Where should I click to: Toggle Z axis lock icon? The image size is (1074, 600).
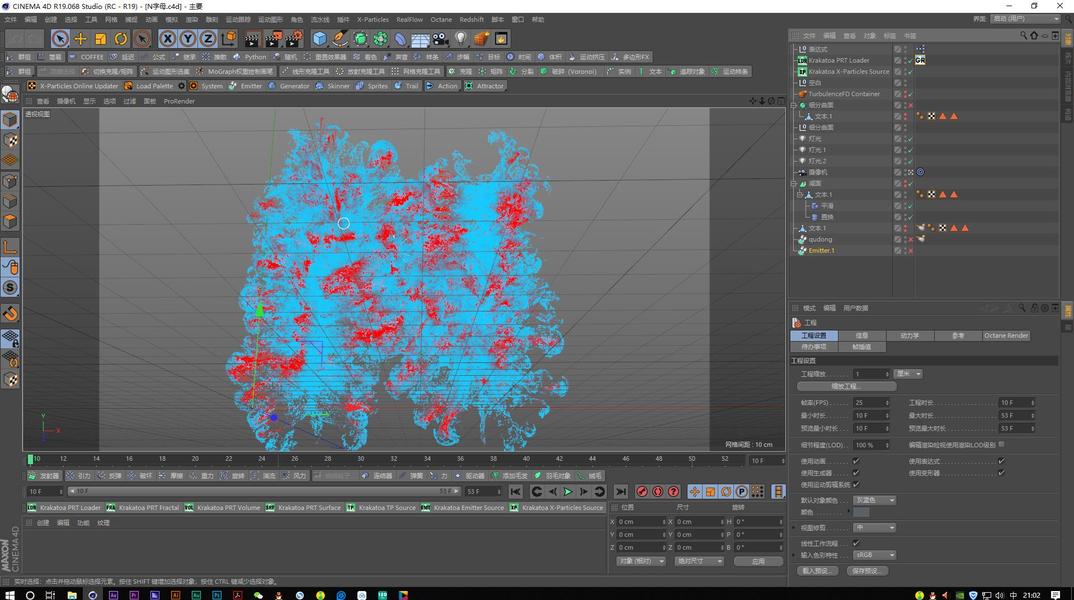coord(207,39)
